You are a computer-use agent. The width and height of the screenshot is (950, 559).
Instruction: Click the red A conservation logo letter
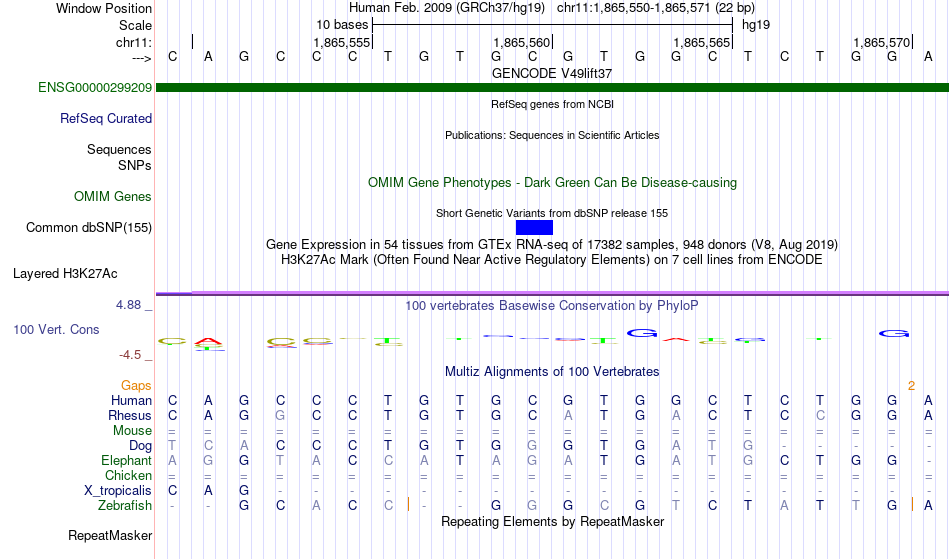208,342
